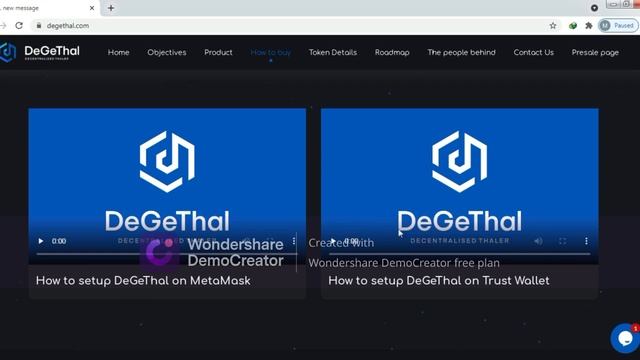Click the Paused profile button

click(x=618, y=25)
